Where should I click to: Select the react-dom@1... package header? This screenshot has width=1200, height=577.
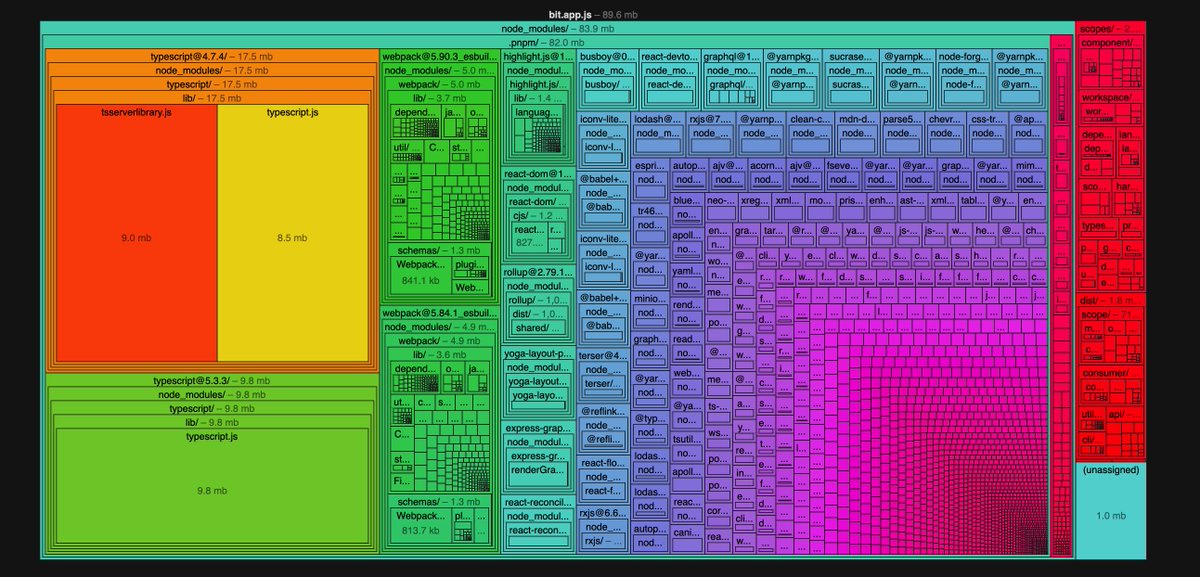pos(537,173)
